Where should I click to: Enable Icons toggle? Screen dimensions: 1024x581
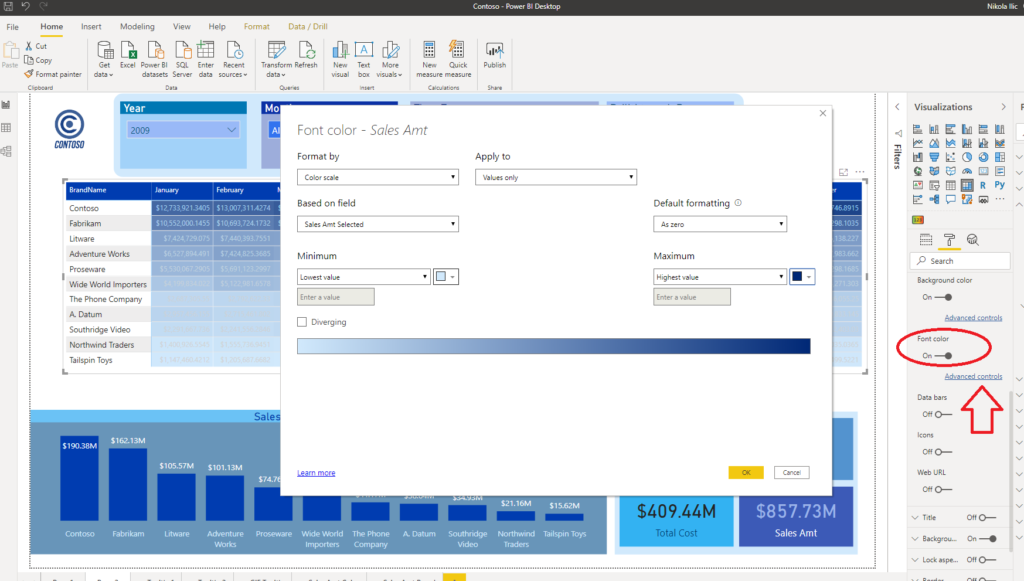[x=944, y=452]
